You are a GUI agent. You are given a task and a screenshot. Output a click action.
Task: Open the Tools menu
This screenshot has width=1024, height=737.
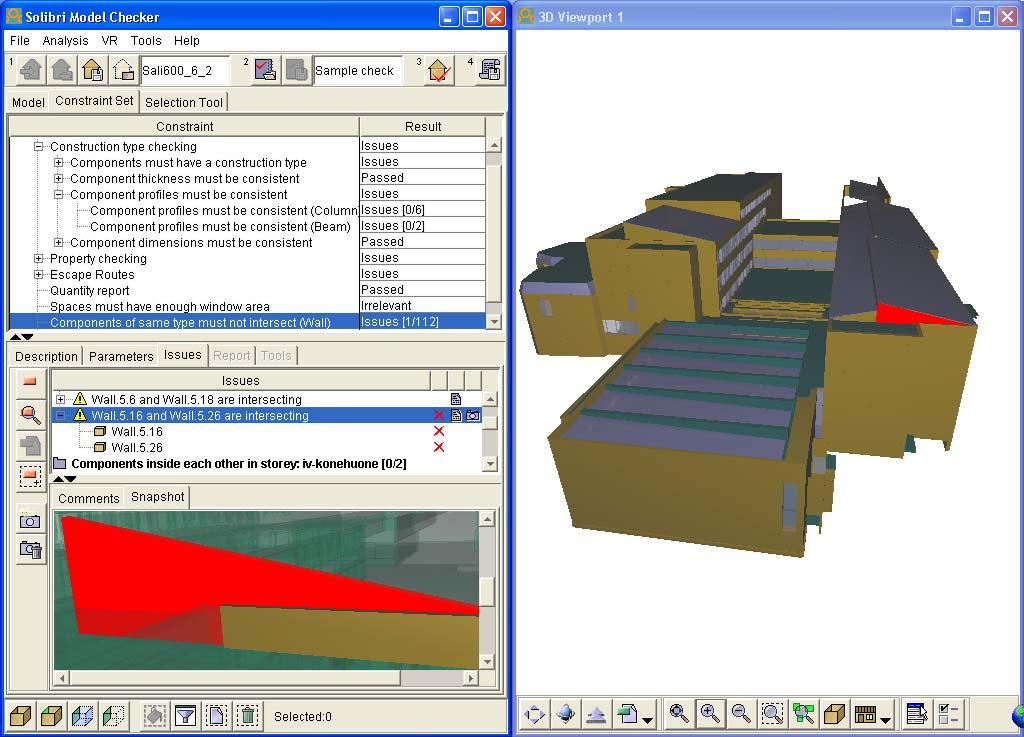[146, 40]
